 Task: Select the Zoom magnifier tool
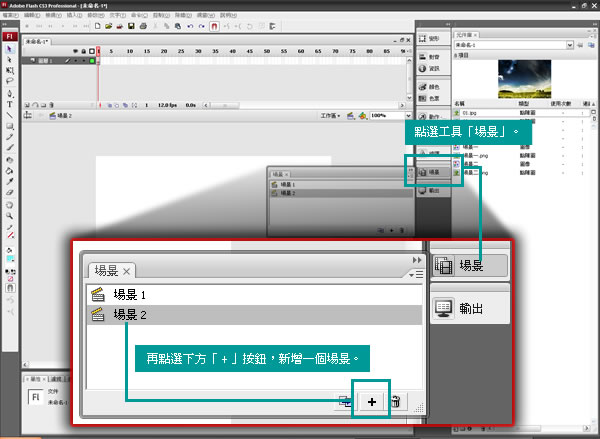[x=10, y=216]
